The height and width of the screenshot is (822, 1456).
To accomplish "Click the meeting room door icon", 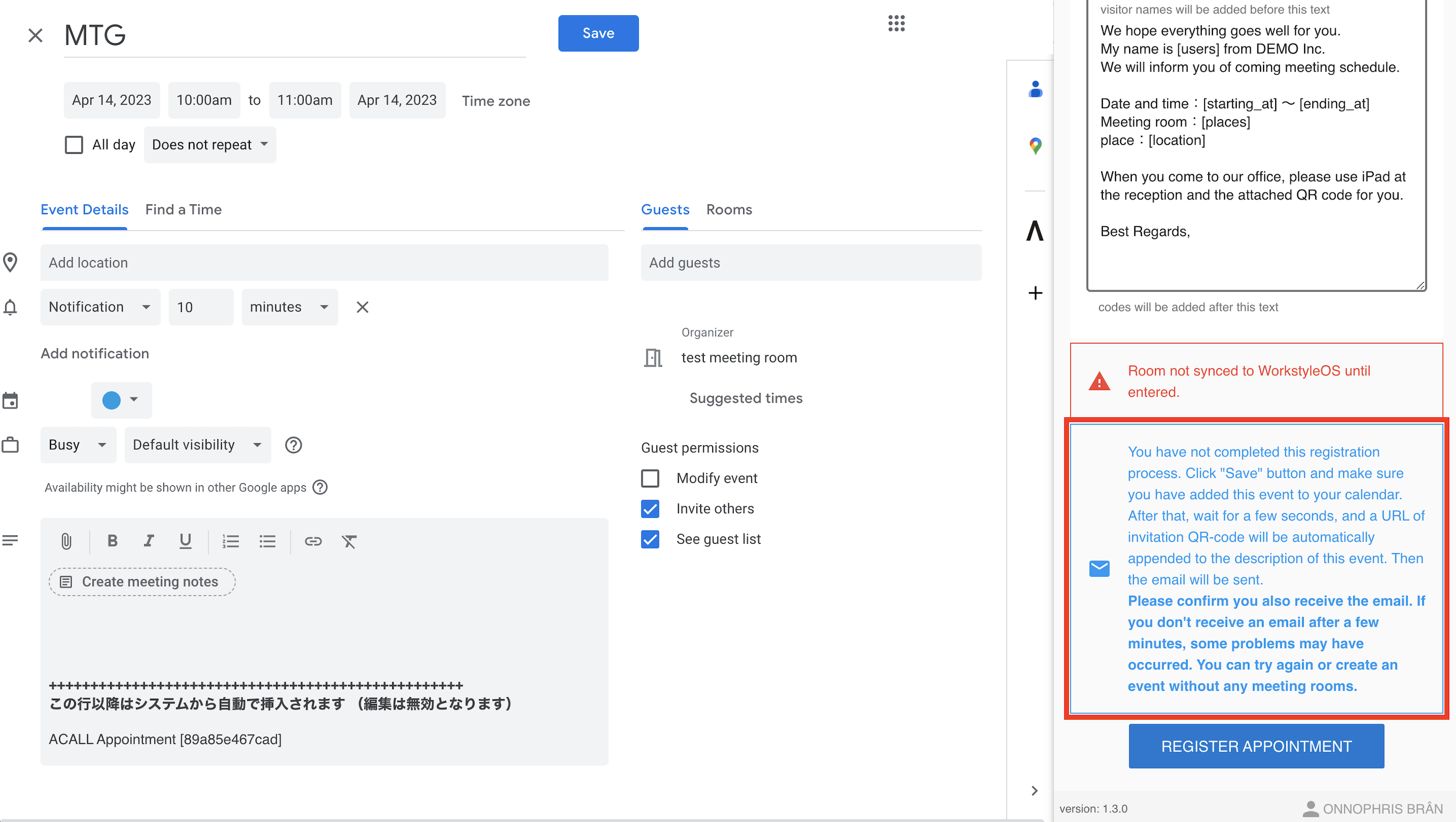I will point(653,358).
